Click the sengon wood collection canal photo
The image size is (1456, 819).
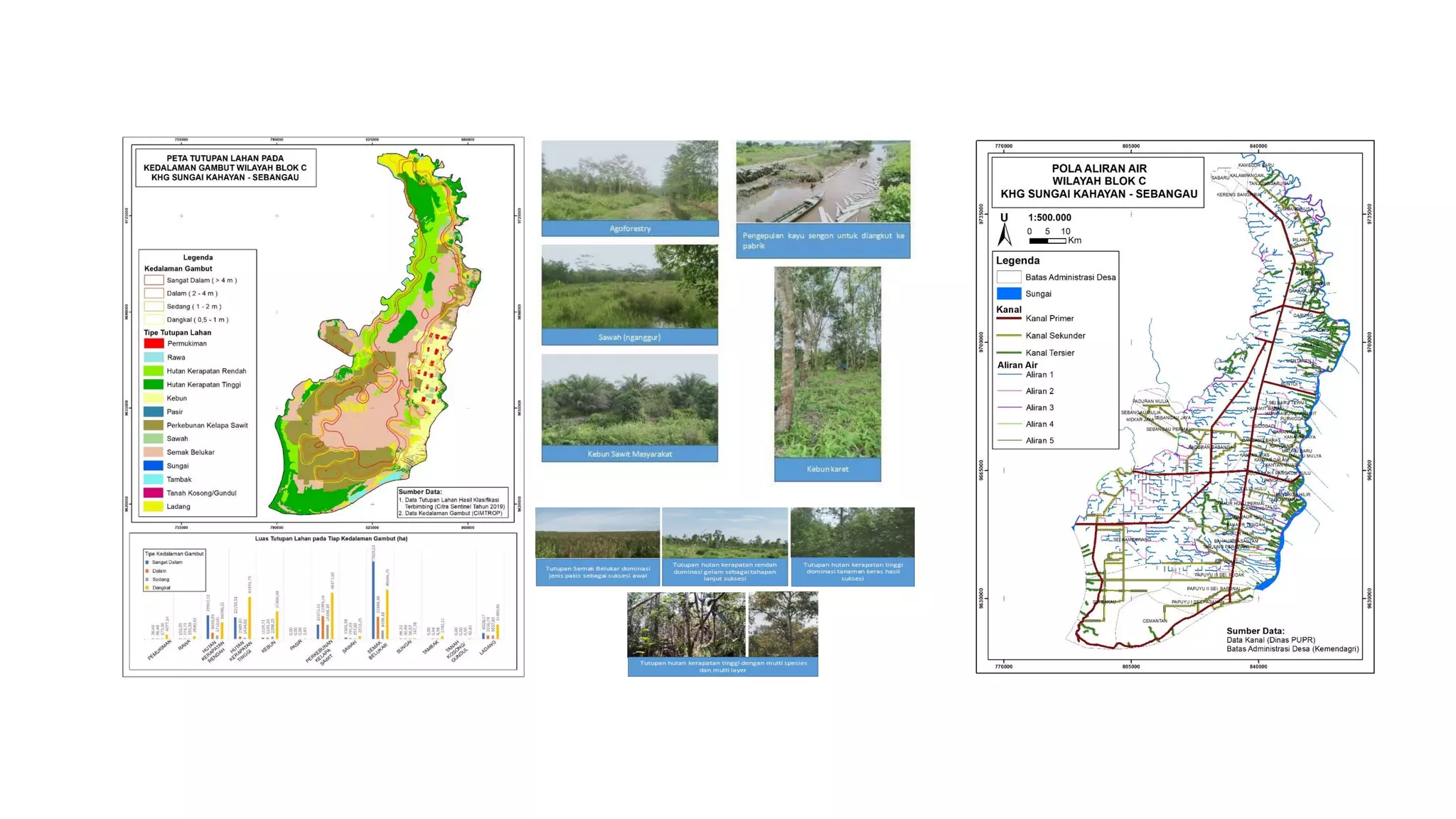point(823,181)
